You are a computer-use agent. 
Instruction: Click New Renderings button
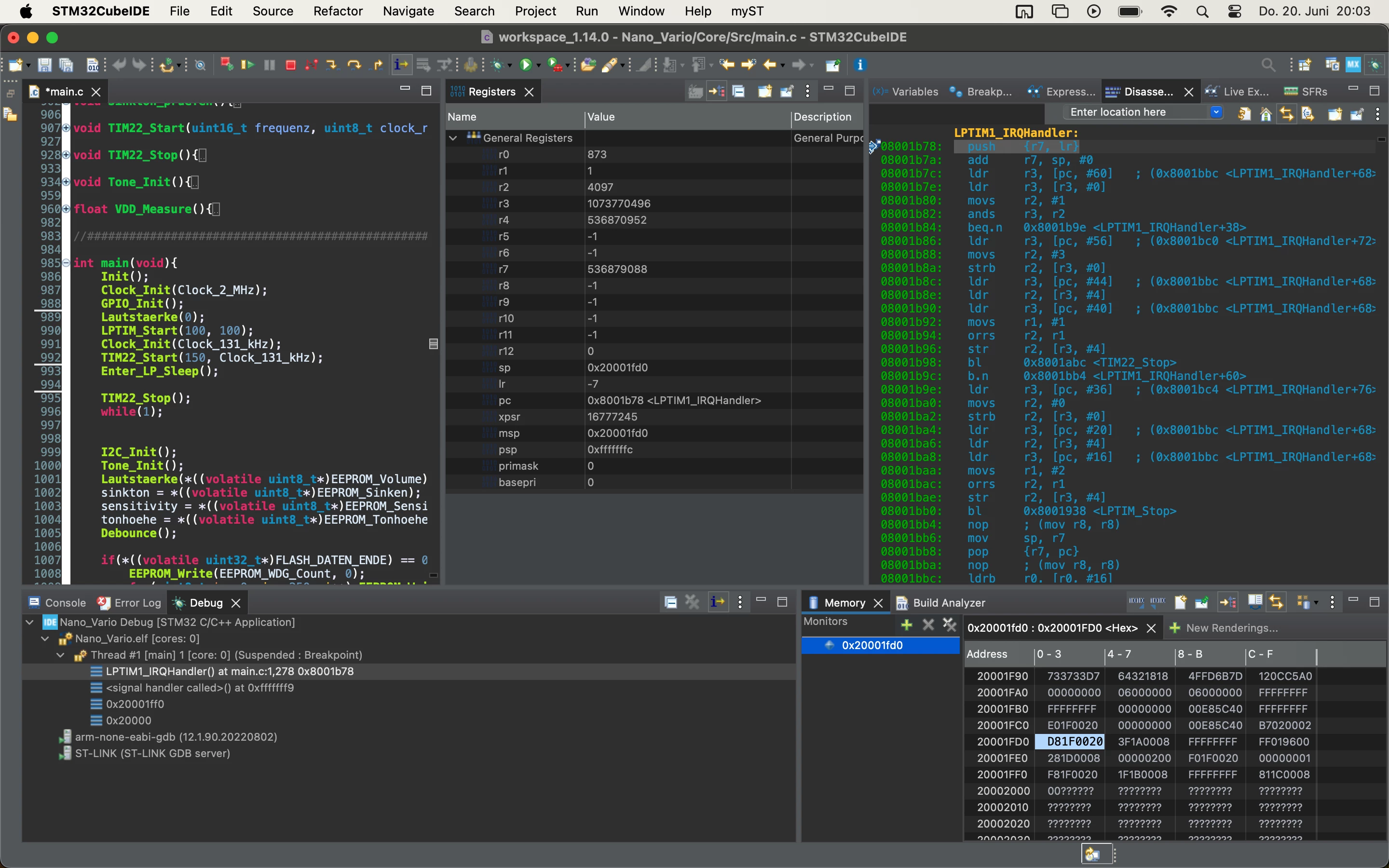(x=1224, y=628)
